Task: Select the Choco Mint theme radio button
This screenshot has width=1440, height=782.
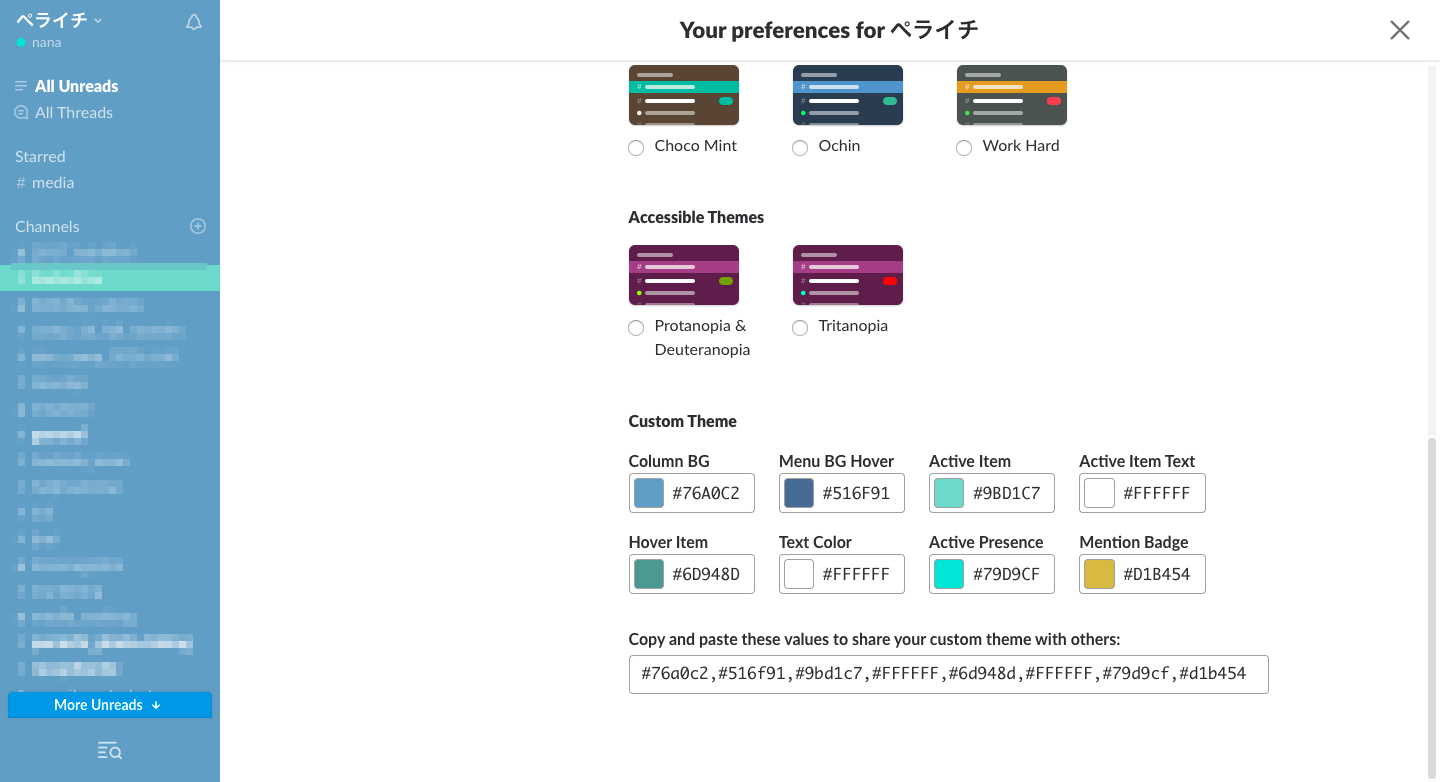Action: (636, 148)
